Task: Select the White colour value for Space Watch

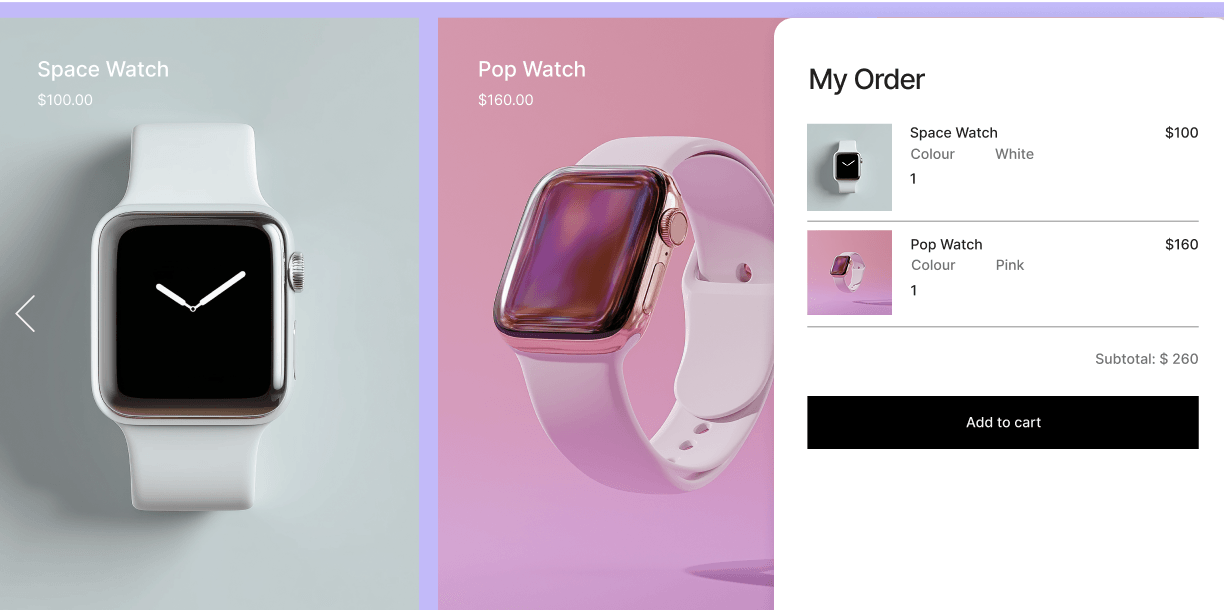Action: click(x=1014, y=154)
